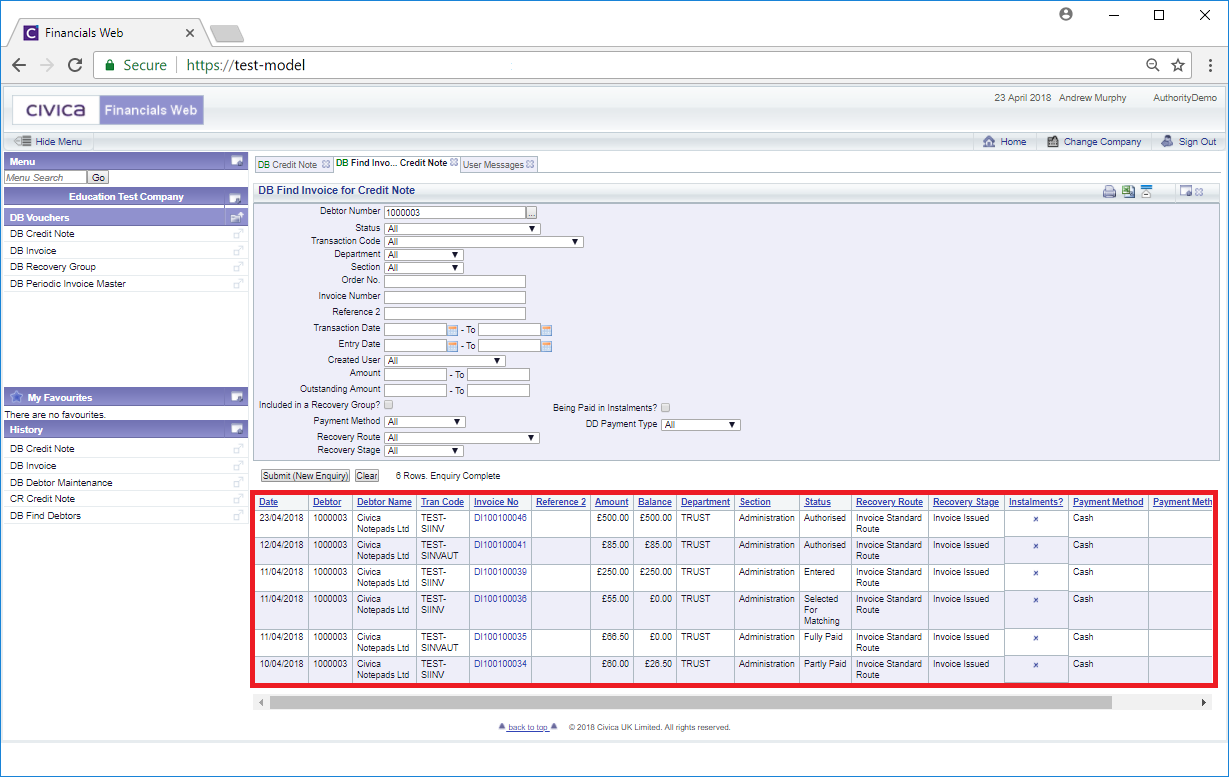This screenshot has height=777, width=1230.
Task: Open the Transaction Code dropdown
Action: click(484, 242)
